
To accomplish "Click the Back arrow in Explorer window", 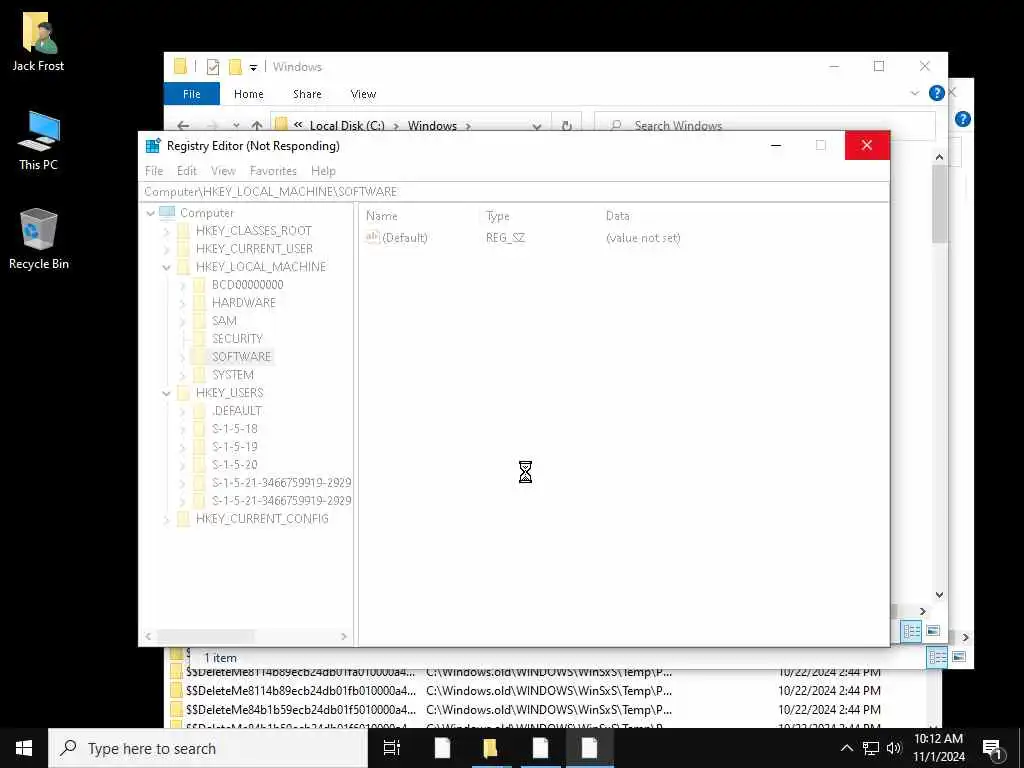I will pos(183,125).
